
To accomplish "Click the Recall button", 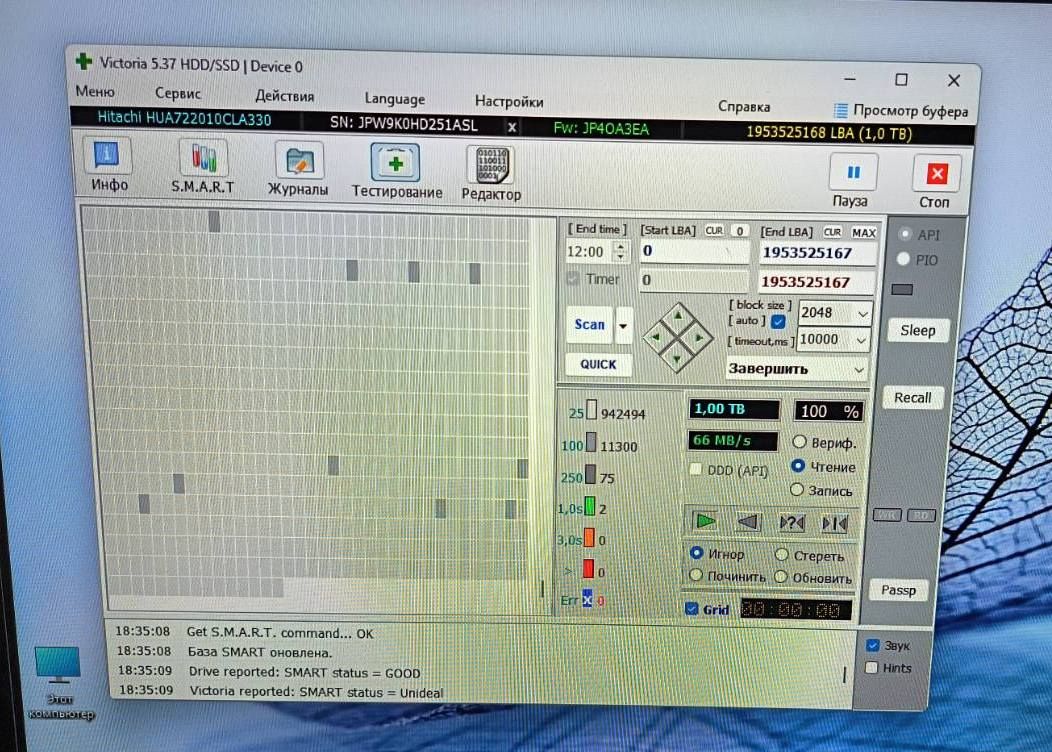I will click(912, 397).
